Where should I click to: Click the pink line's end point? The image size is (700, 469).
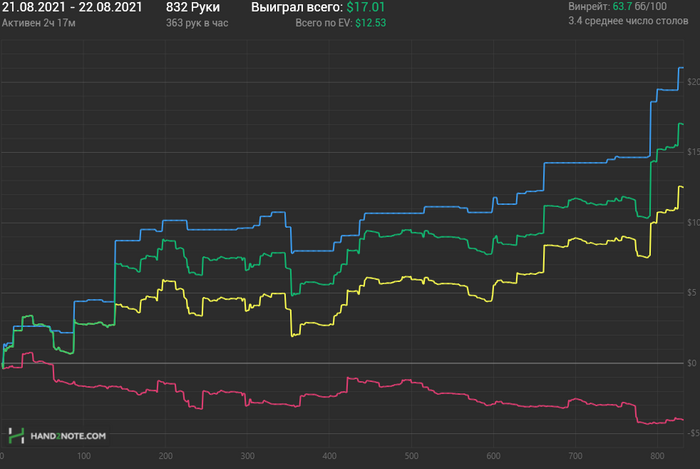[x=683, y=419]
